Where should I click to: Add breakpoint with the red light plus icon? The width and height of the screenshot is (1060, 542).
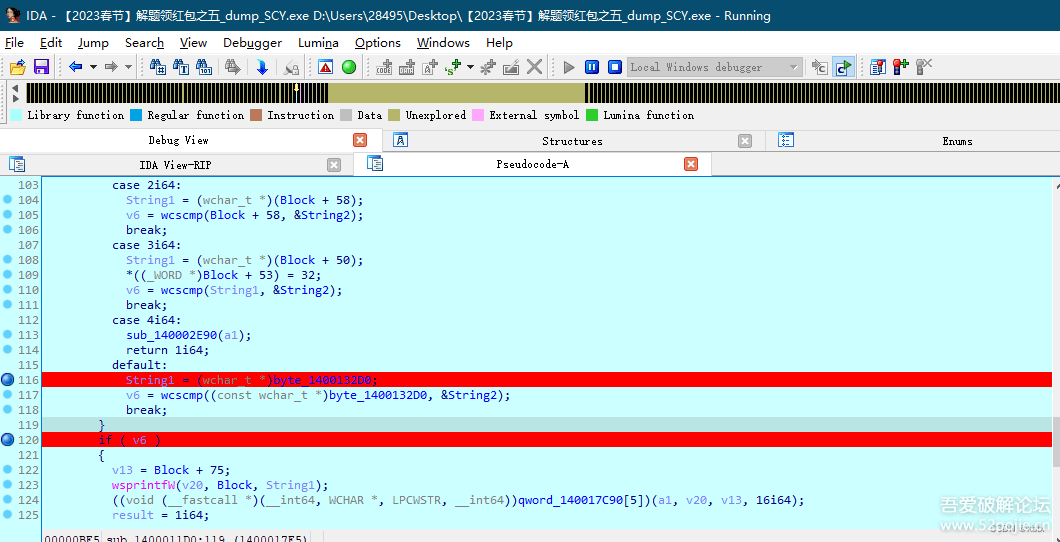tap(901, 67)
